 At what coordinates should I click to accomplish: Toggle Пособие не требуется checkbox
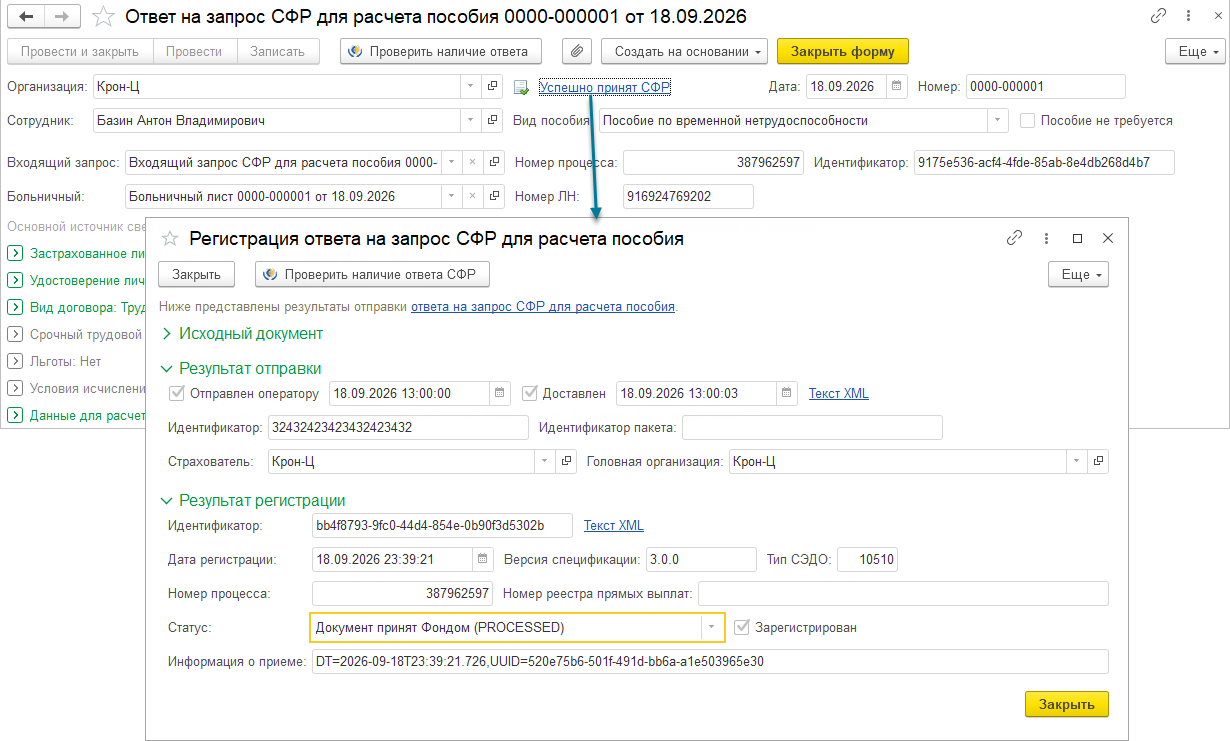point(1027,121)
